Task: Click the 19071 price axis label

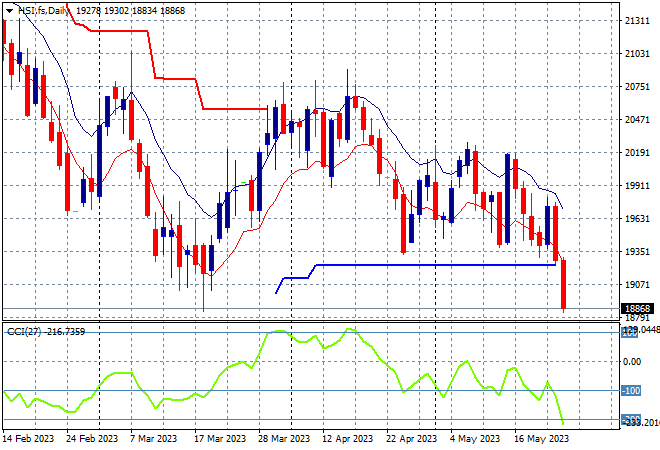Action: (x=637, y=285)
